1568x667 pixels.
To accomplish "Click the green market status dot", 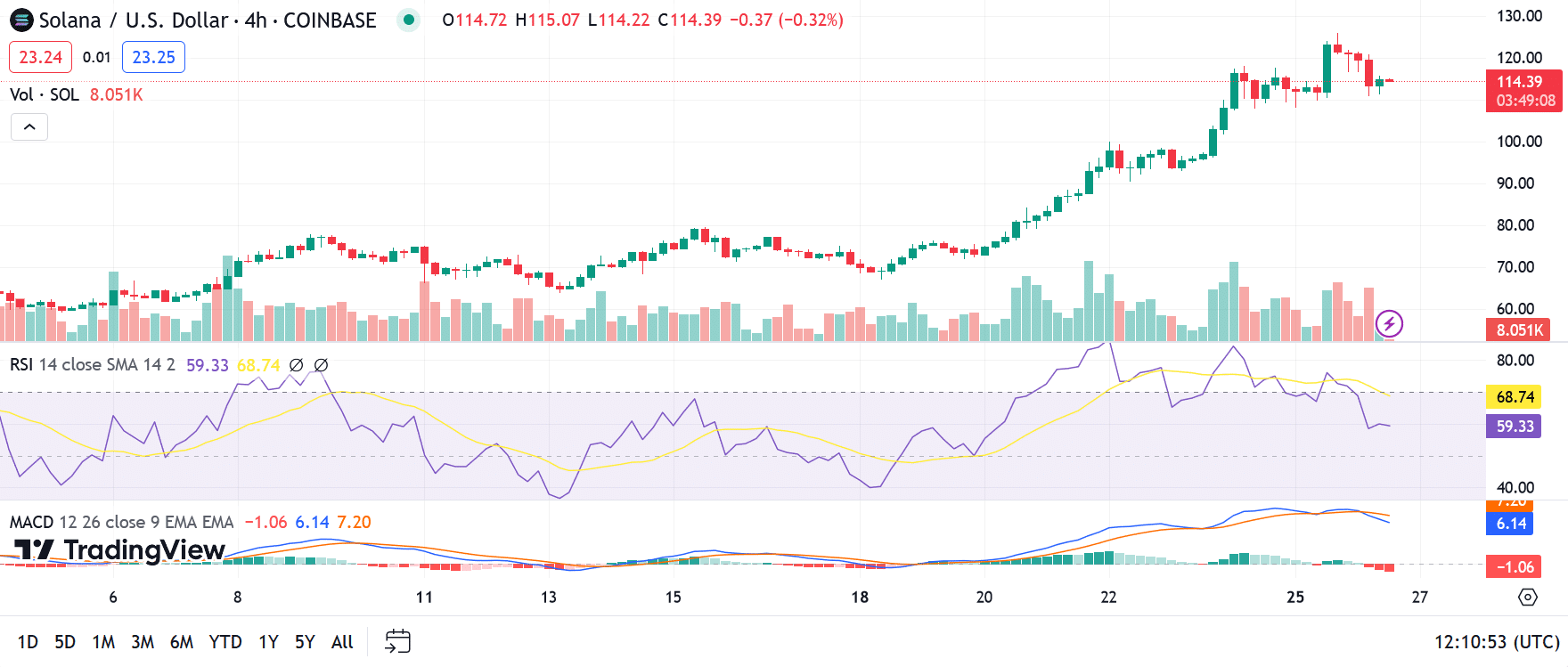I will tap(408, 20).
